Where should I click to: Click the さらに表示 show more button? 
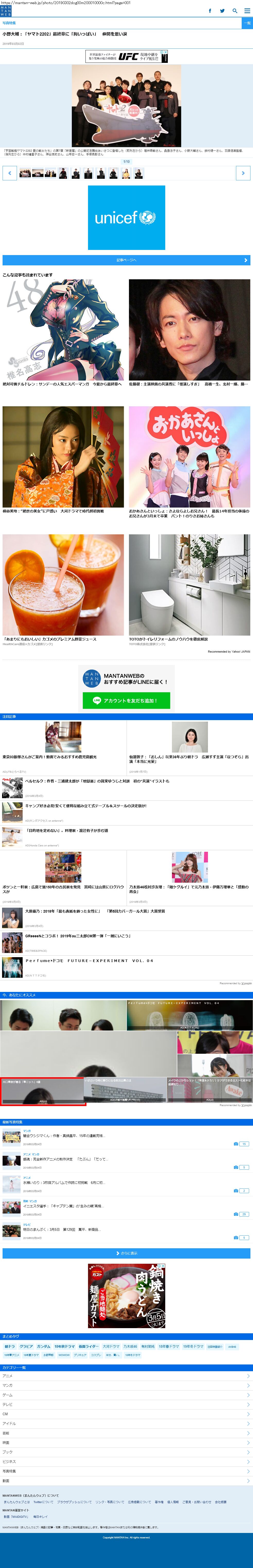(127, 1253)
